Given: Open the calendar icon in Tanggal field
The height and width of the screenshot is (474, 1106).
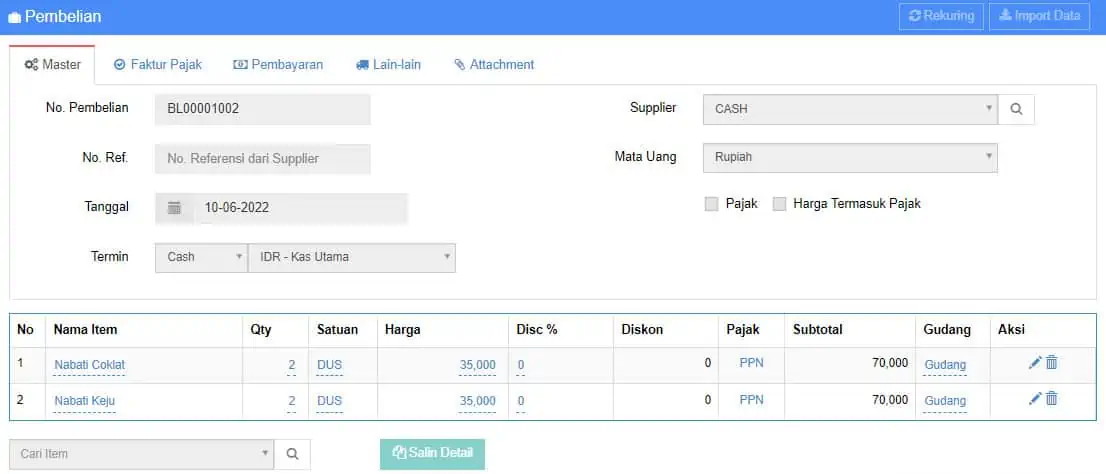Looking at the screenshot, I should (x=174, y=208).
